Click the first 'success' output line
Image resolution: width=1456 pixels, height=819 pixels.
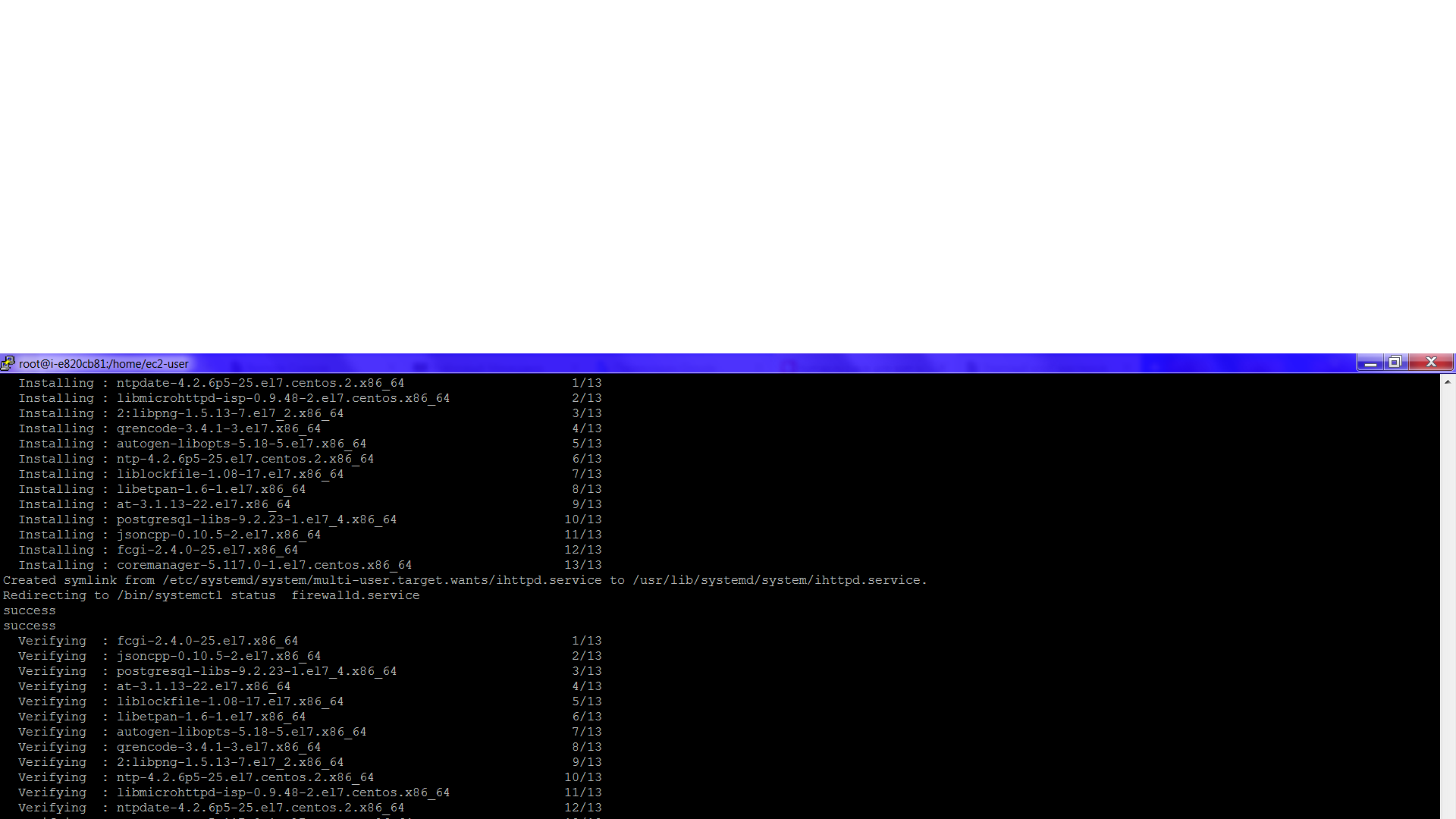tap(30, 610)
